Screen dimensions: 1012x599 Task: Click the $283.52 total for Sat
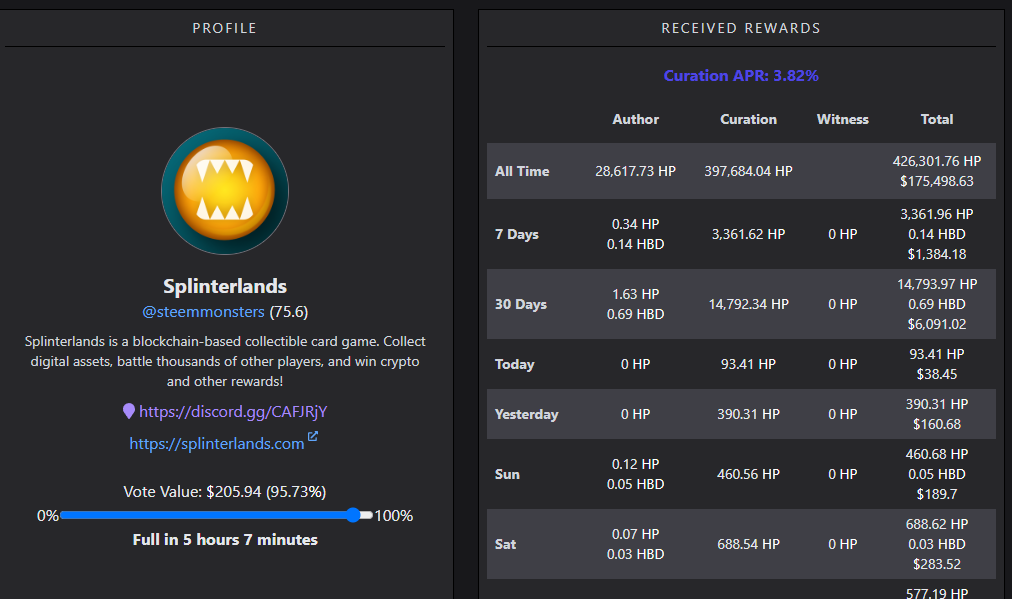937,564
